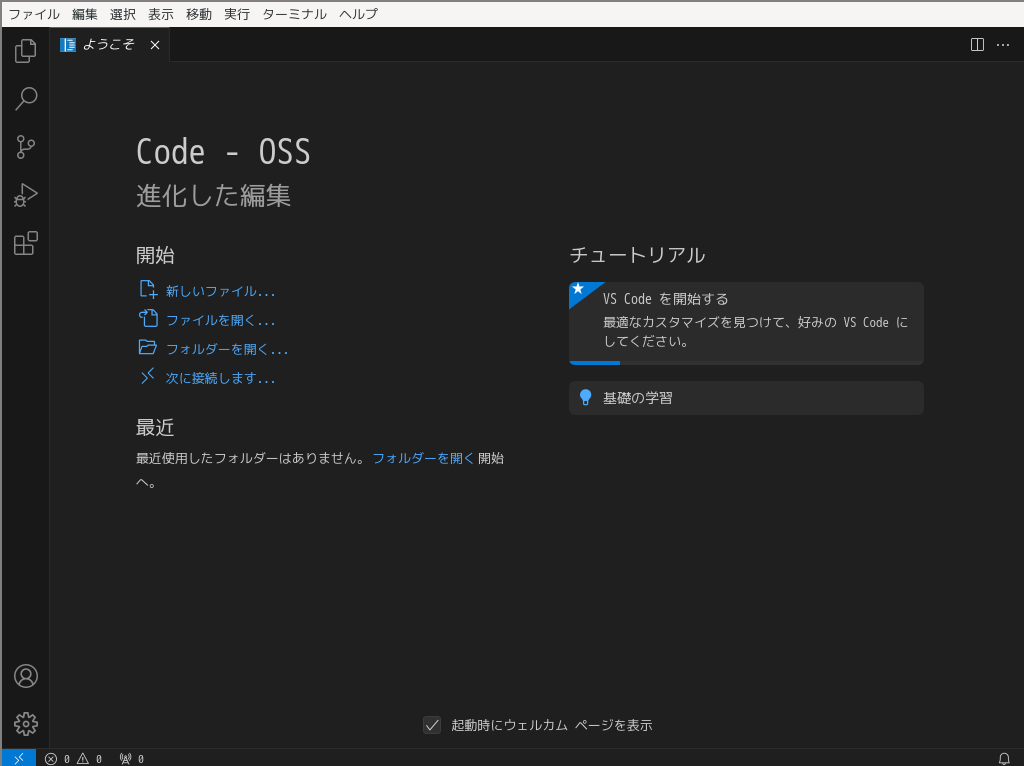Screen dimensions: 1024x766
Task: Open notifications bell in status bar
Action: (x=1004, y=759)
